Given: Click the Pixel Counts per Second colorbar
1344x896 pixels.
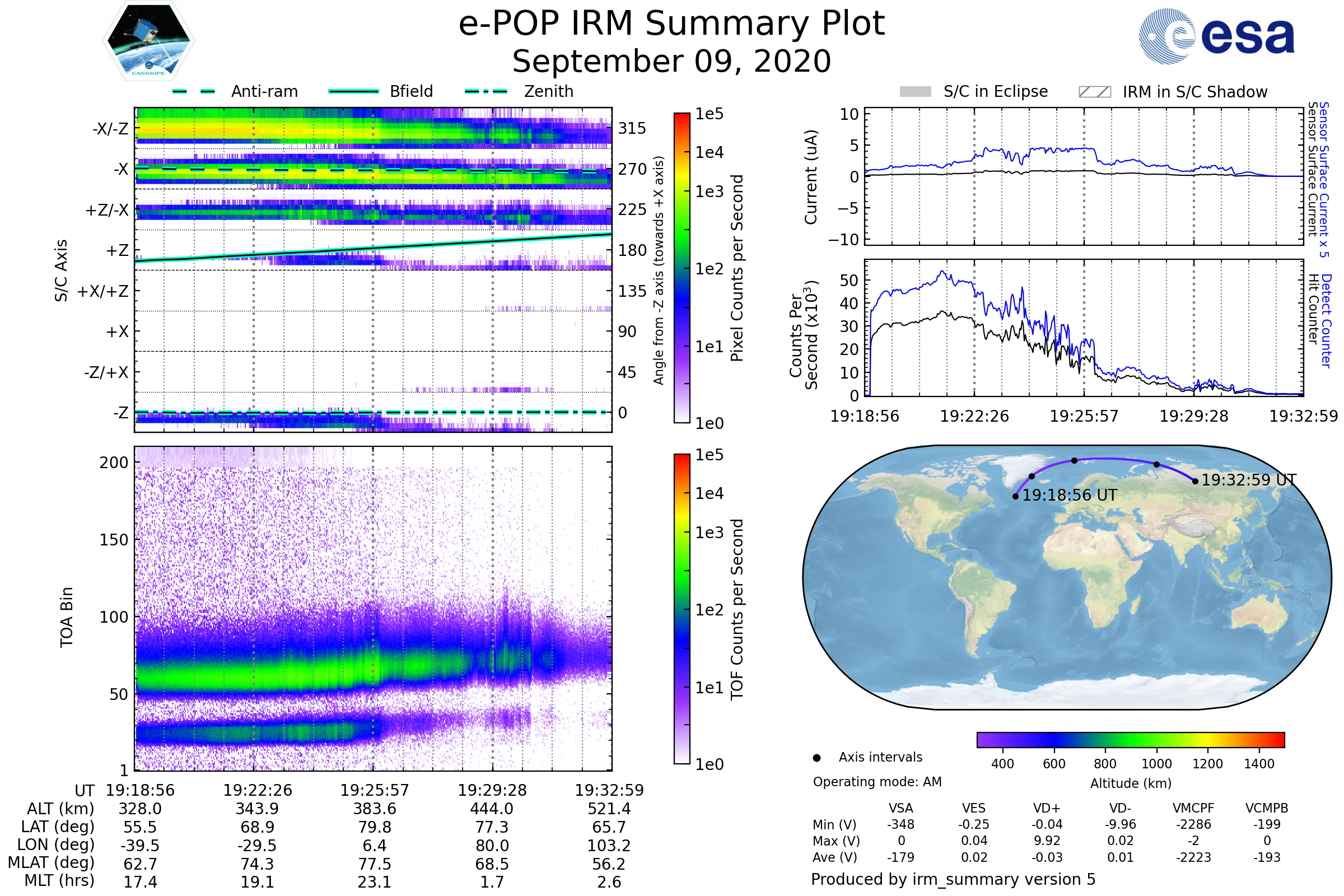Looking at the screenshot, I should [x=682, y=268].
